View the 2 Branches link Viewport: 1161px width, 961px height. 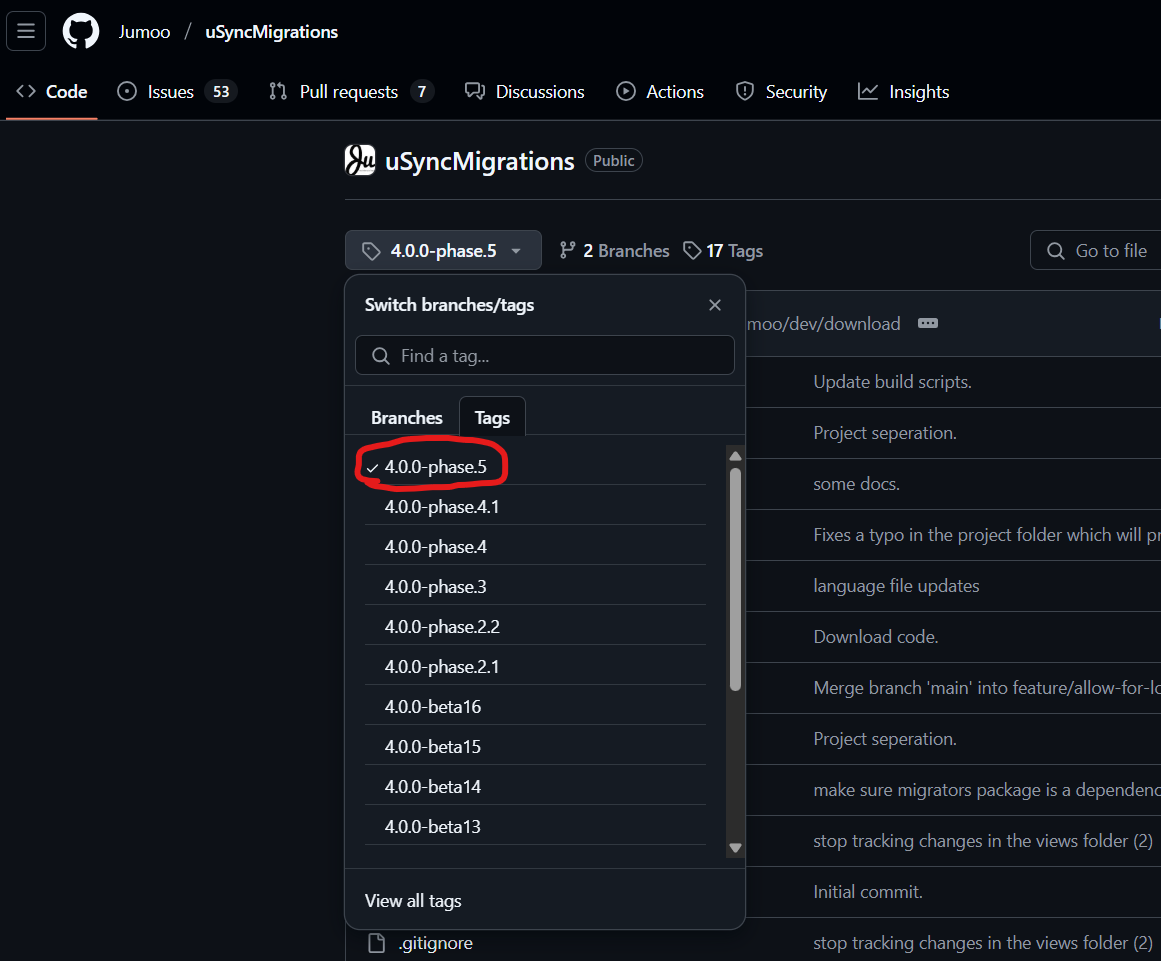click(x=614, y=251)
